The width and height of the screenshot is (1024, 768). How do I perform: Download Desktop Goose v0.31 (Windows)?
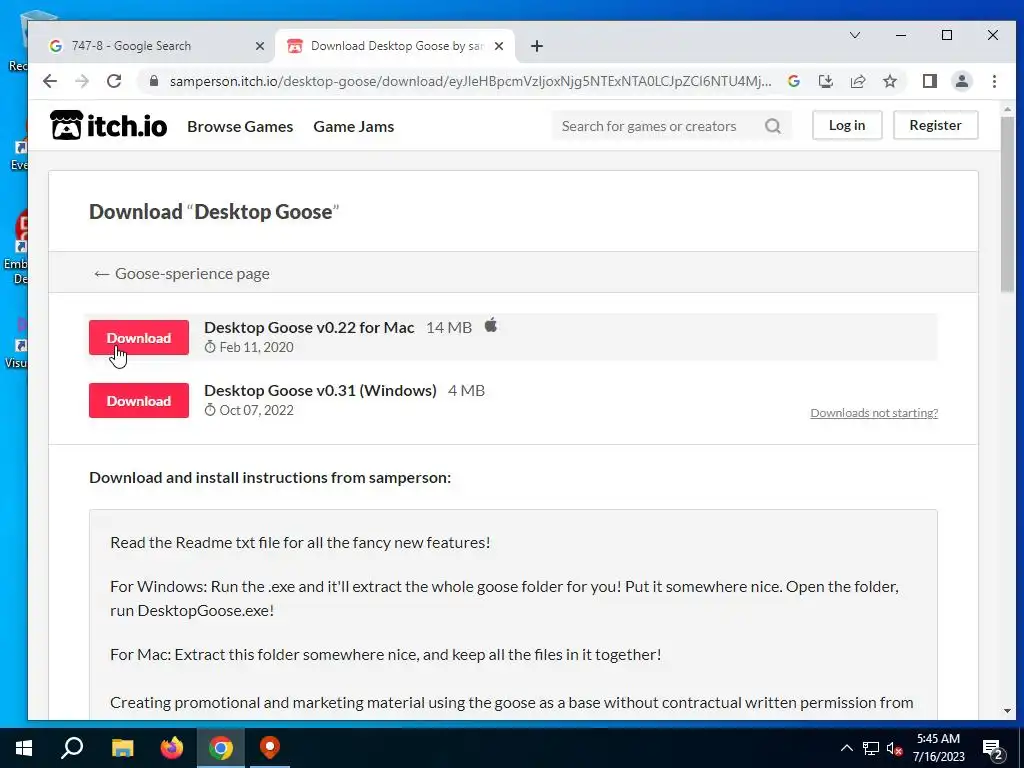[139, 400]
